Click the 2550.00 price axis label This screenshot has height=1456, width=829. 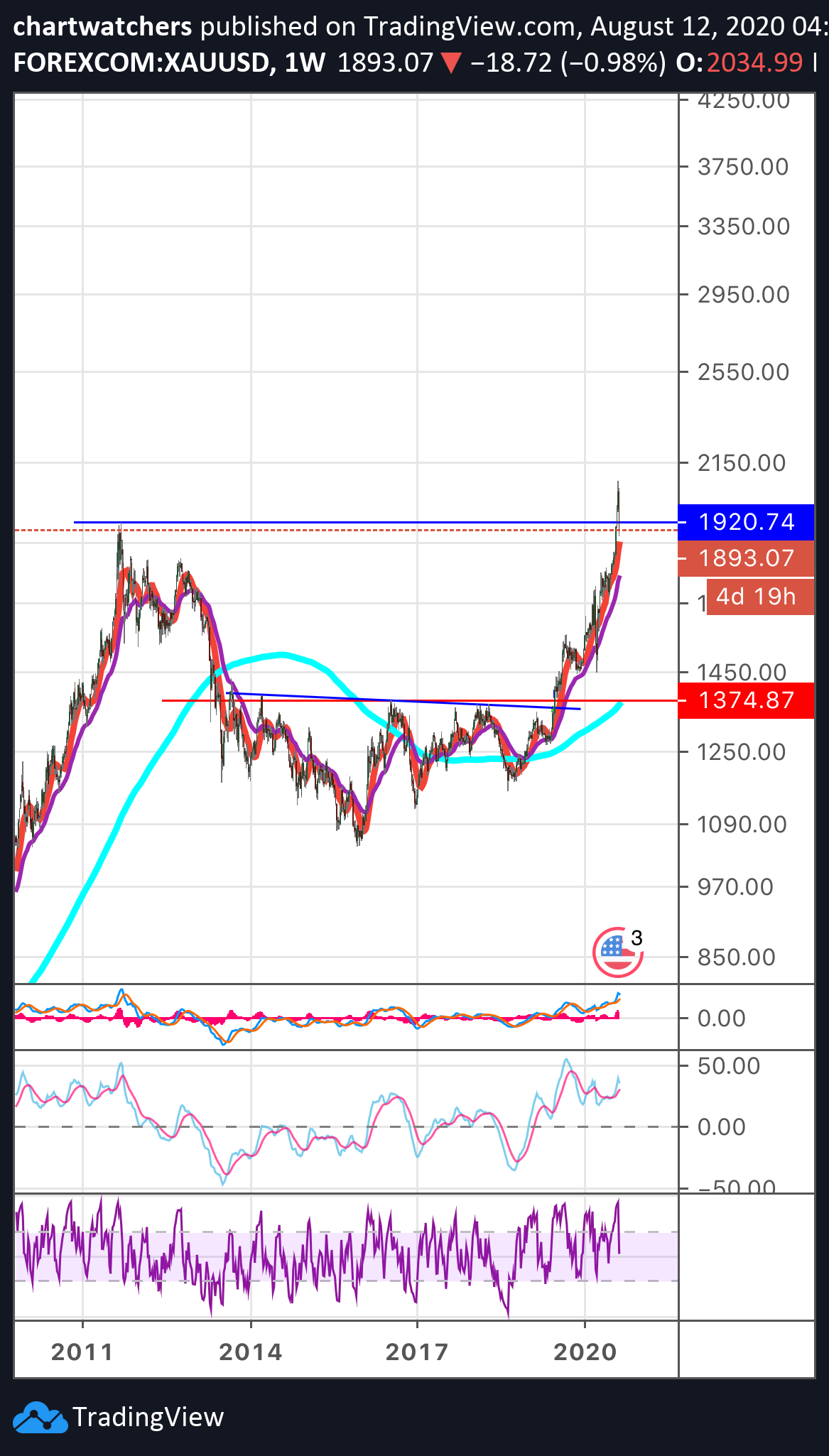(x=744, y=371)
